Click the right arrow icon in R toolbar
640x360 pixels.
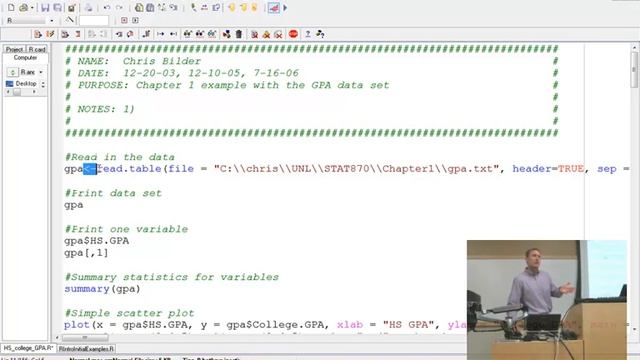pyautogui.click(x=160, y=34)
